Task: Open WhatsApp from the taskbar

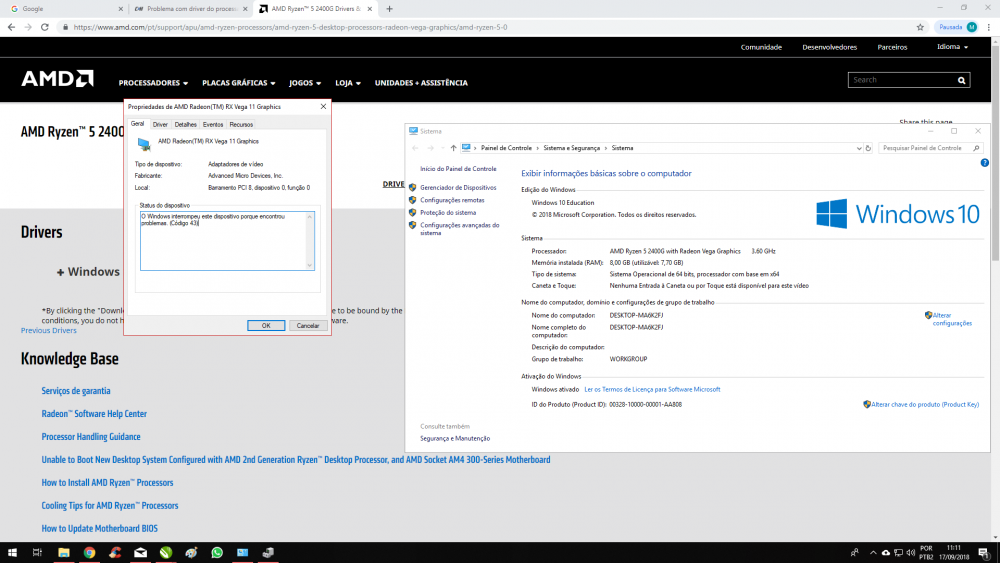Action: coord(217,553)
